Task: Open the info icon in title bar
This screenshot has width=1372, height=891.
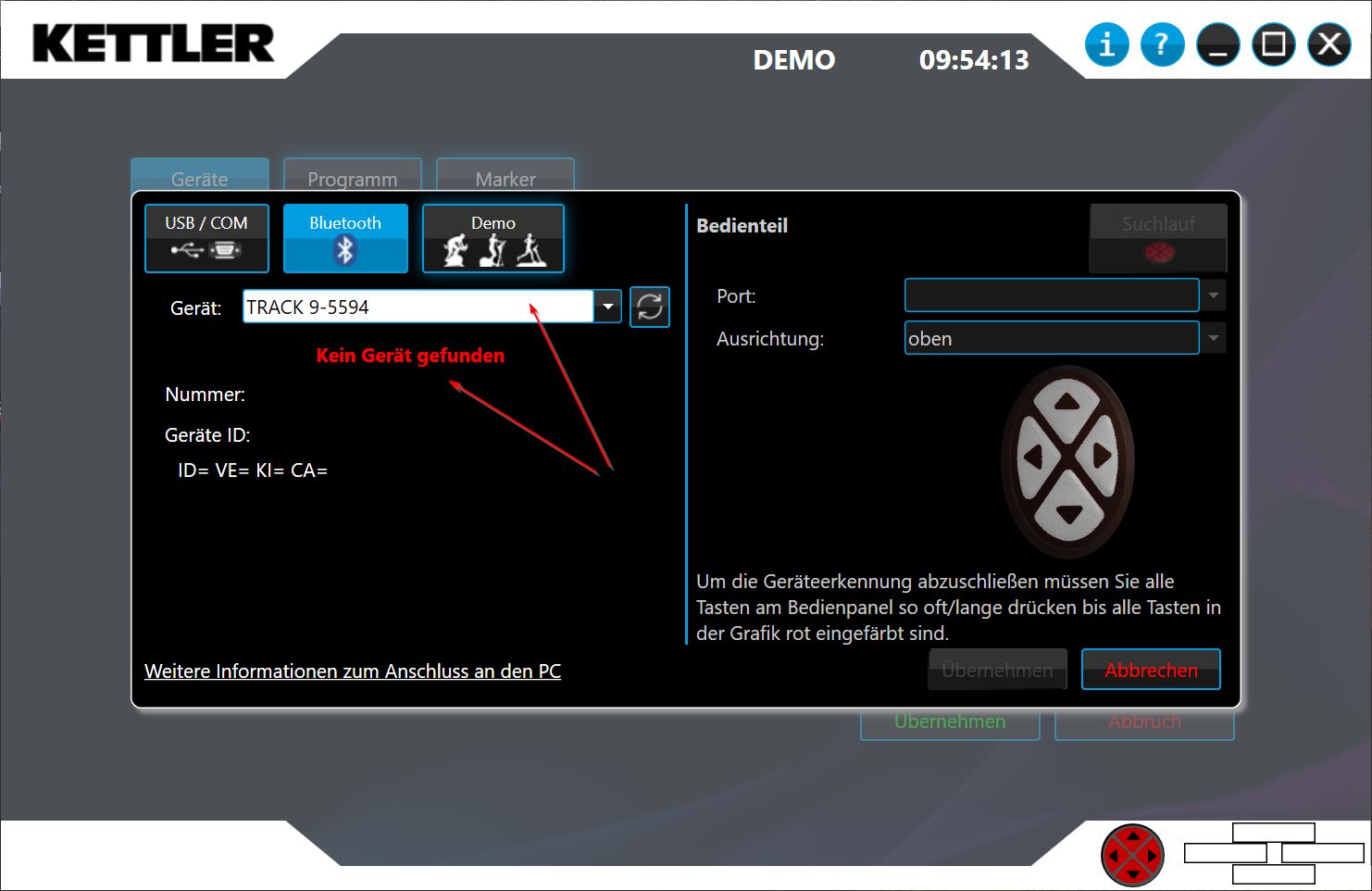Action: [1106, 44]
